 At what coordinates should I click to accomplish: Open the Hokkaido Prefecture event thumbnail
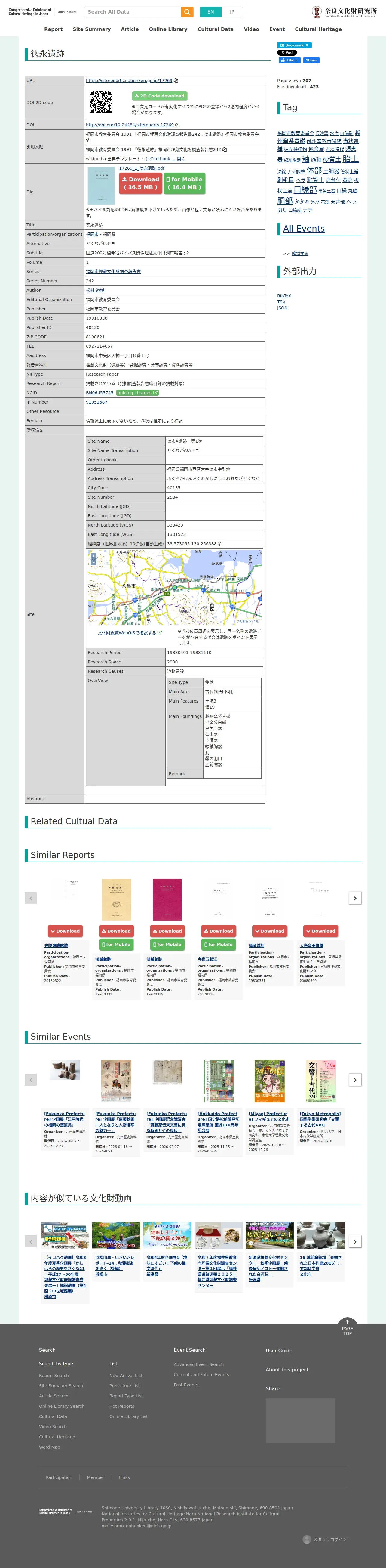[x=218, y=1081]
